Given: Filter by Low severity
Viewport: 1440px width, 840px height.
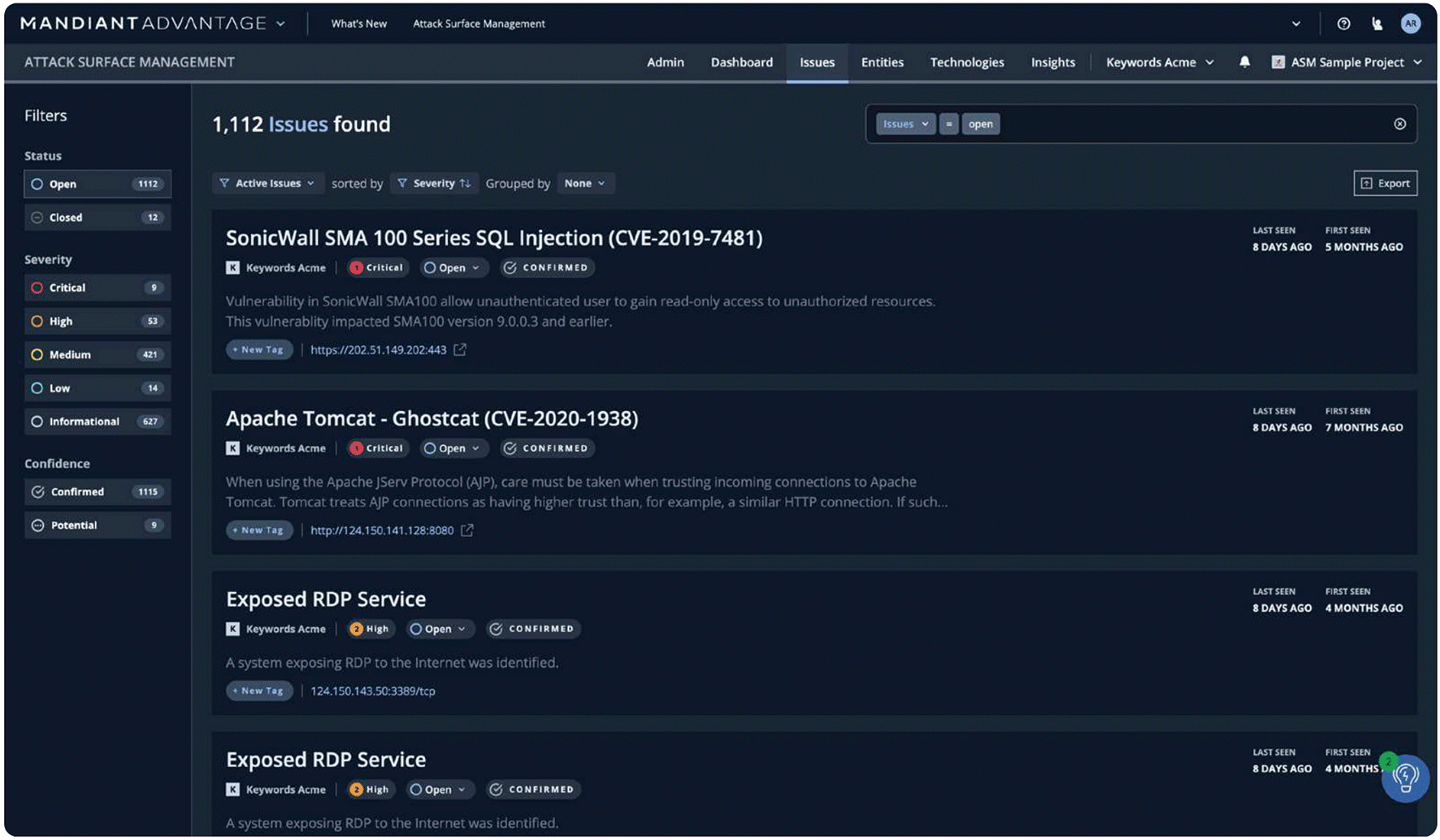Looking at the screenshot, I should (98, 388).
